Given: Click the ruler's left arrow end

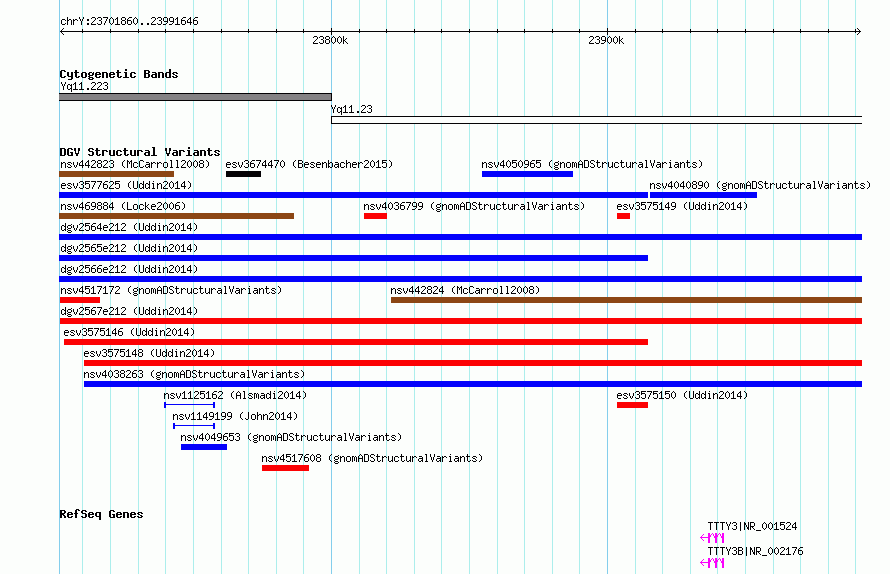Looking at the screenshot, I should click(x=62, y=31).
